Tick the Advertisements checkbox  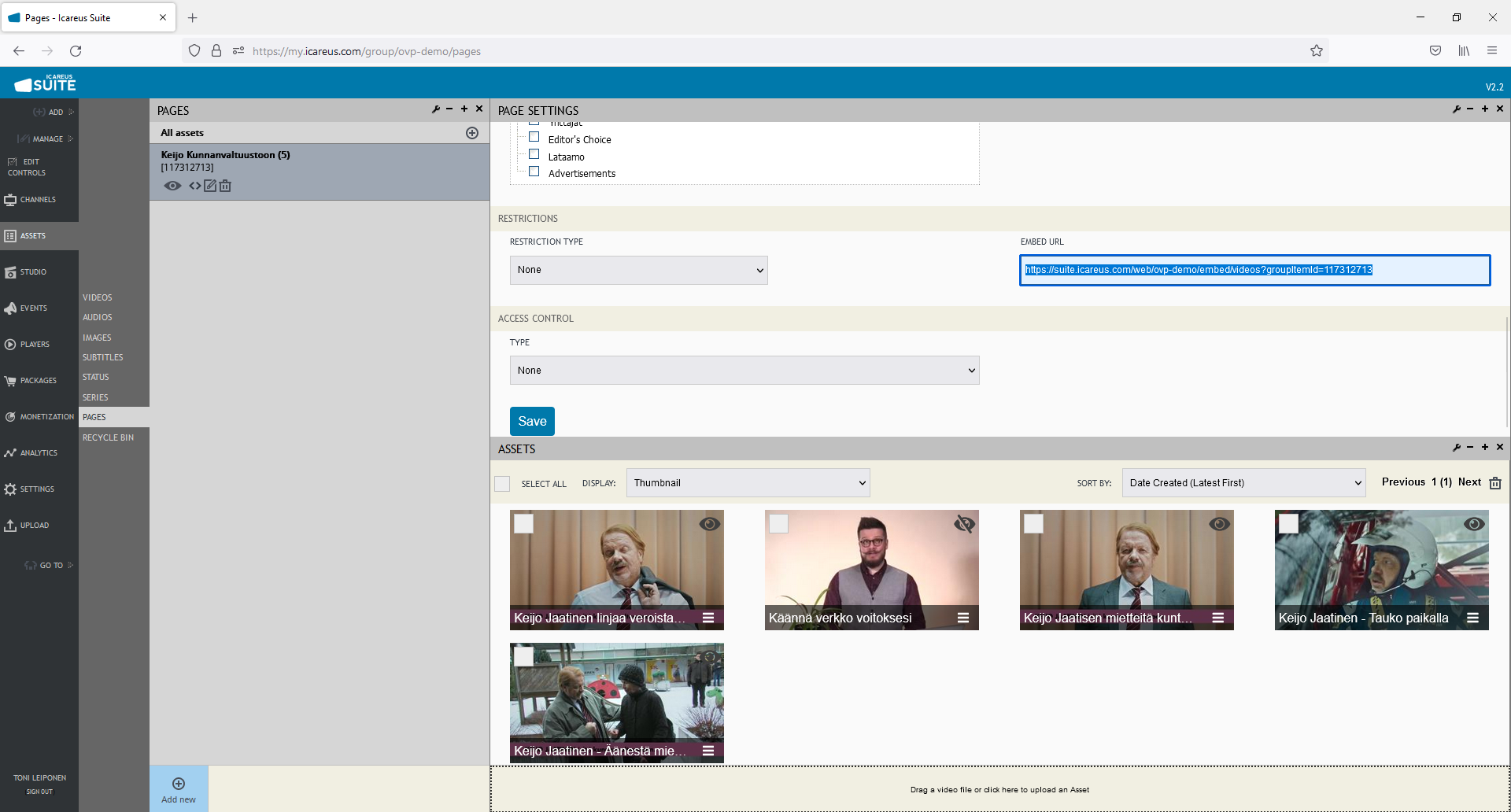[534, 172]
